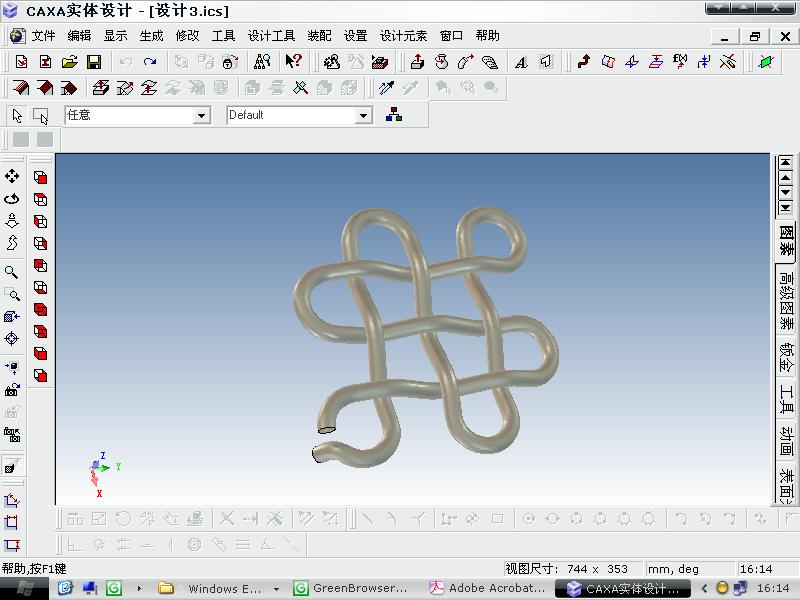This screenshot has width=800, height=600.
Task: Open the 生成 menu
Action: [151, 36]
